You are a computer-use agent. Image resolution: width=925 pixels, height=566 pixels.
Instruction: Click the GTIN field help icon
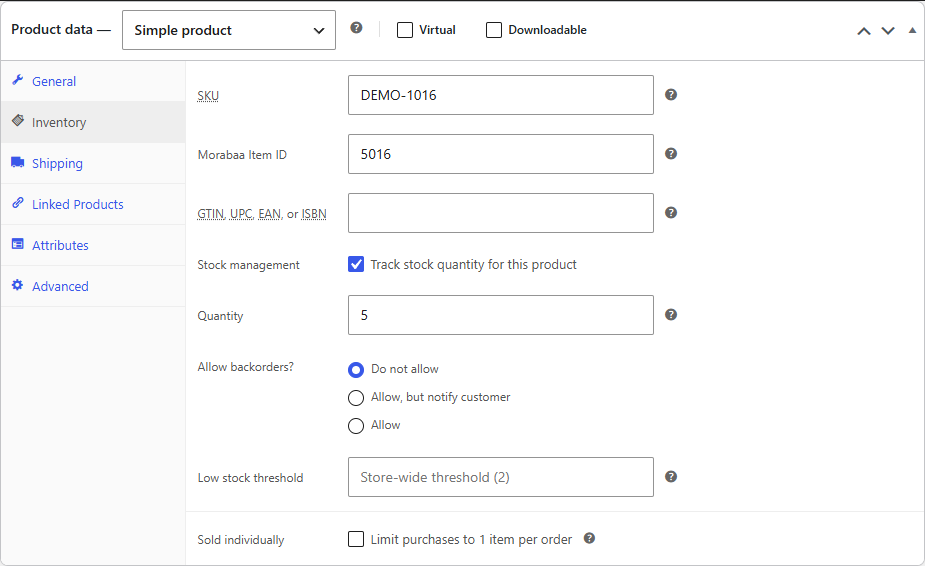671,212
